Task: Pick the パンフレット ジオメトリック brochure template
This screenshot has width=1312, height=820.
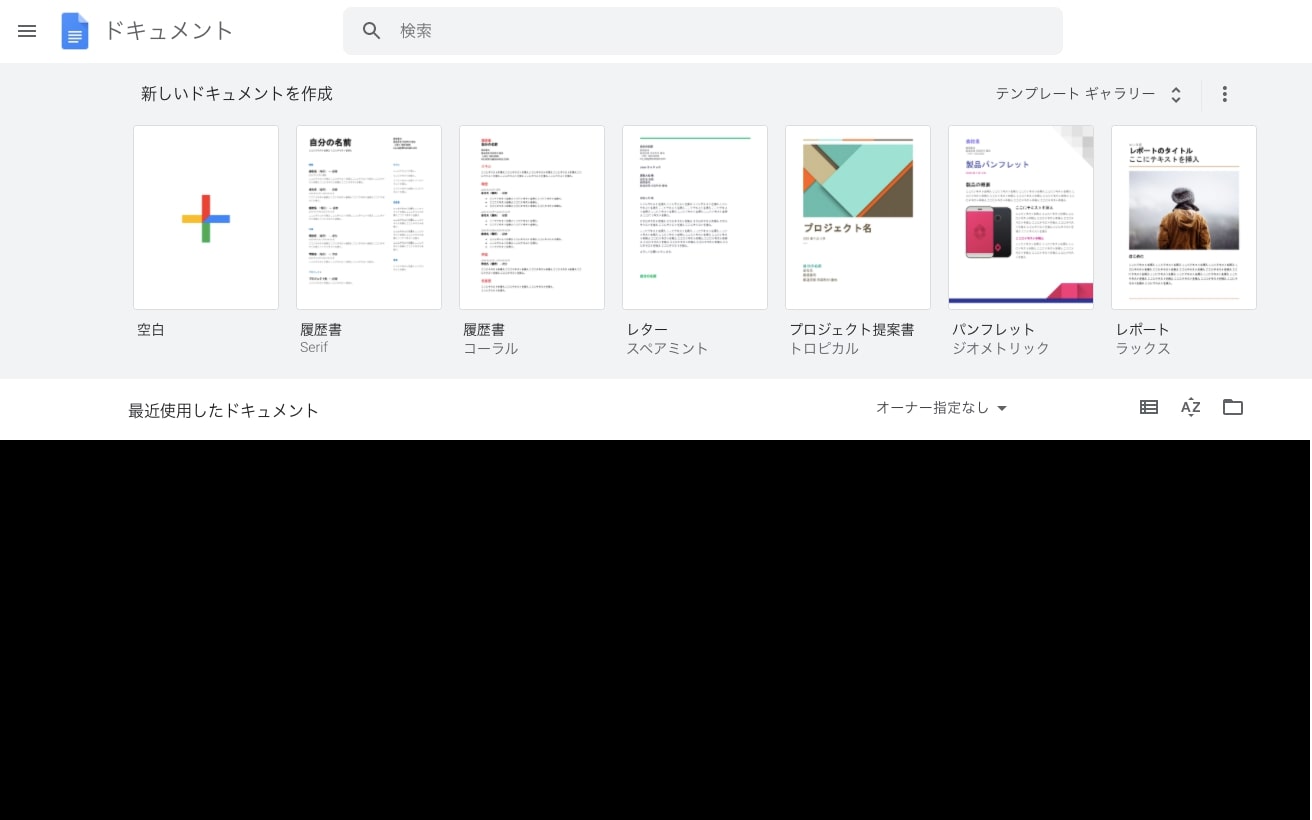Action: coord(1021,217)
